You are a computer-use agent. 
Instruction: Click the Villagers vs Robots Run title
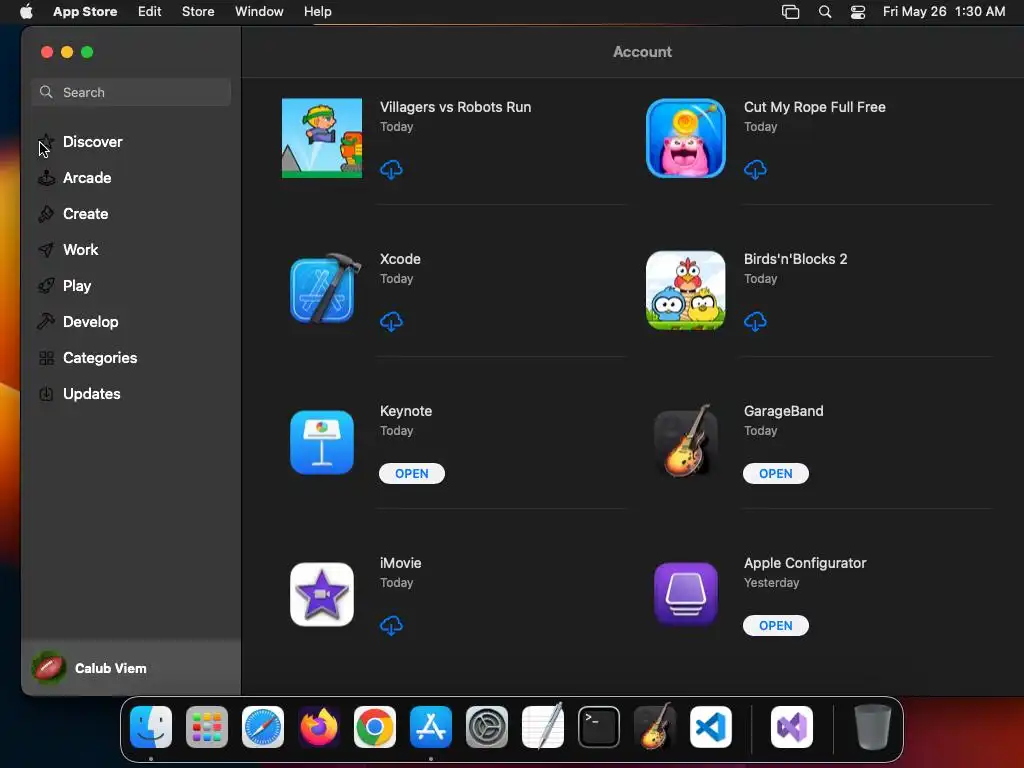coord(455,107)
